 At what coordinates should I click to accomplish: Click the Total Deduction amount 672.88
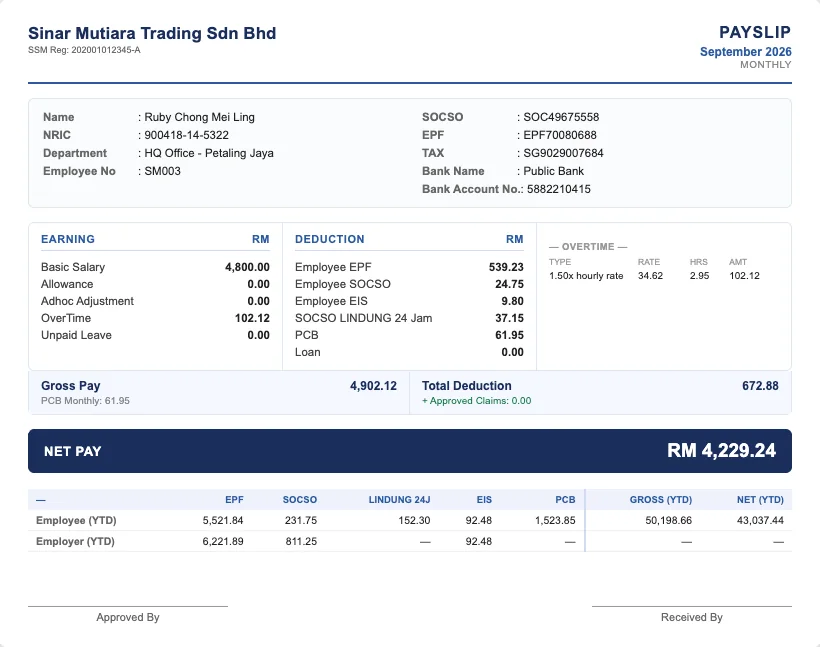point(760,386)
